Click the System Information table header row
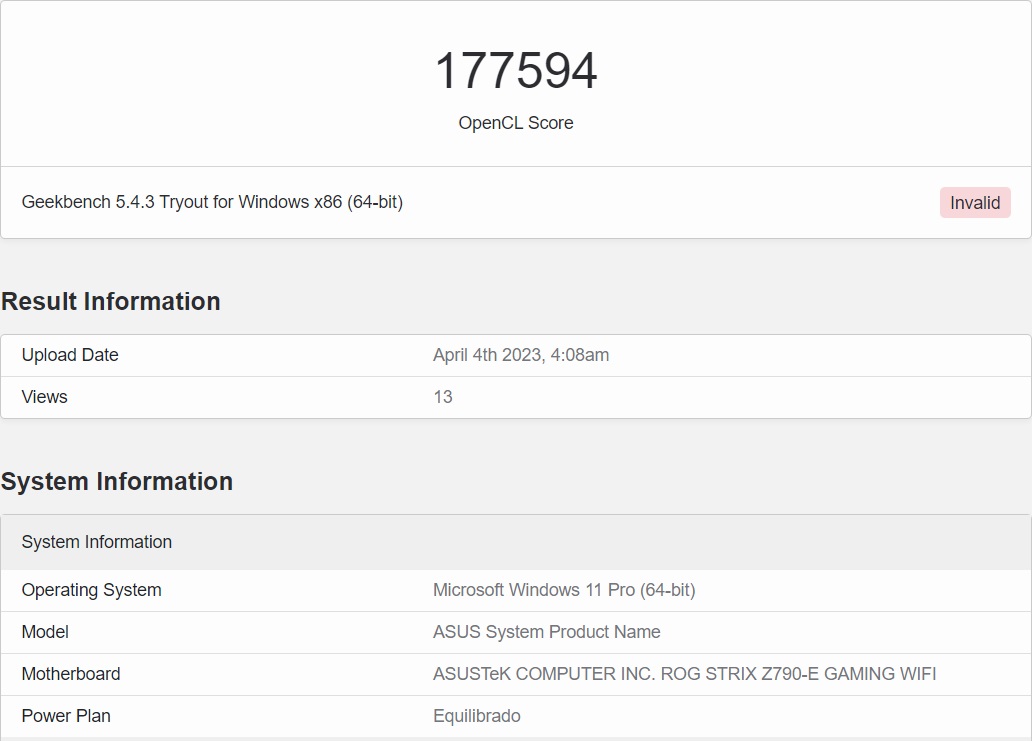The image size is (1032, 741). [x=97, y=542]
